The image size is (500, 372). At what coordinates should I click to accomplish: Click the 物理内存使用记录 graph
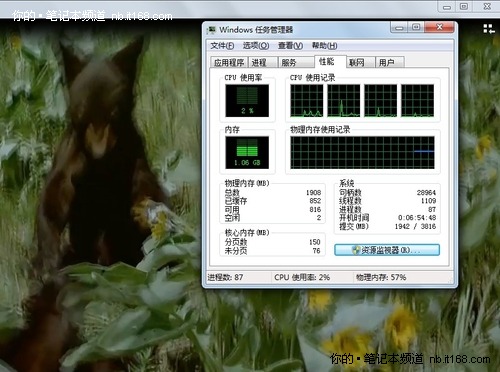pos(362,152)
